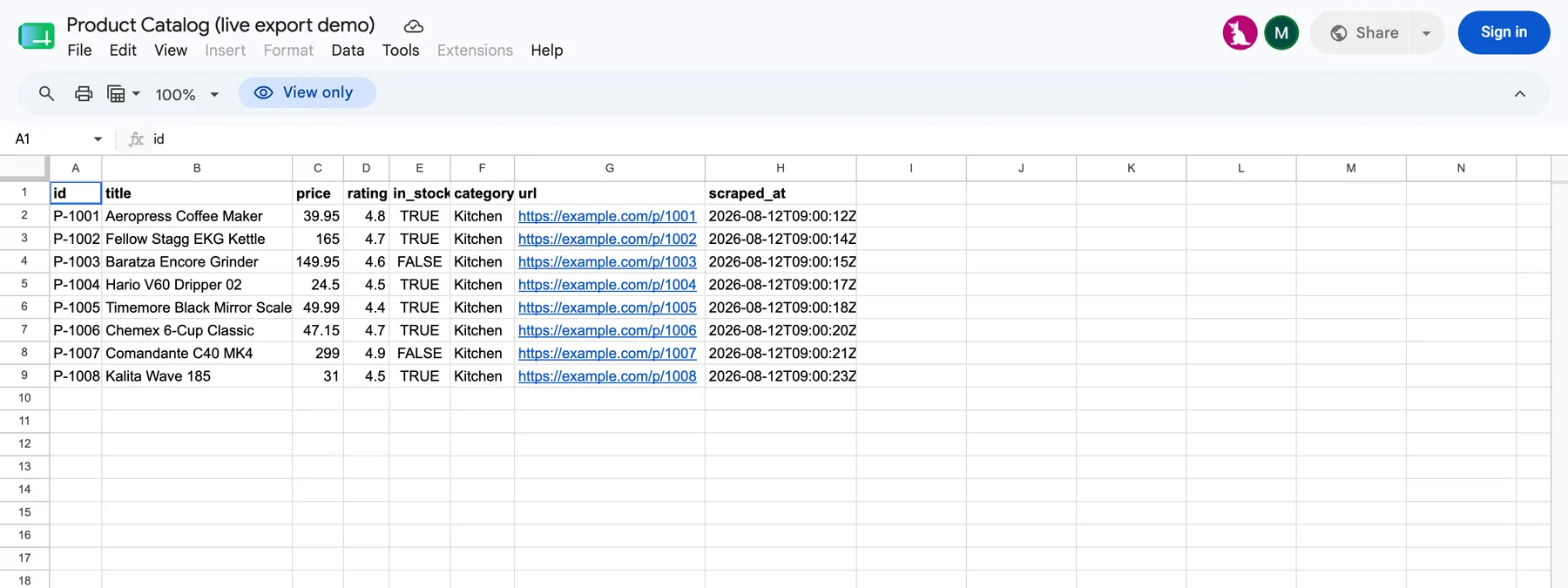The image size is (1568, 588).
Task: Open the greyed Format menu
Action: point(288,51)
